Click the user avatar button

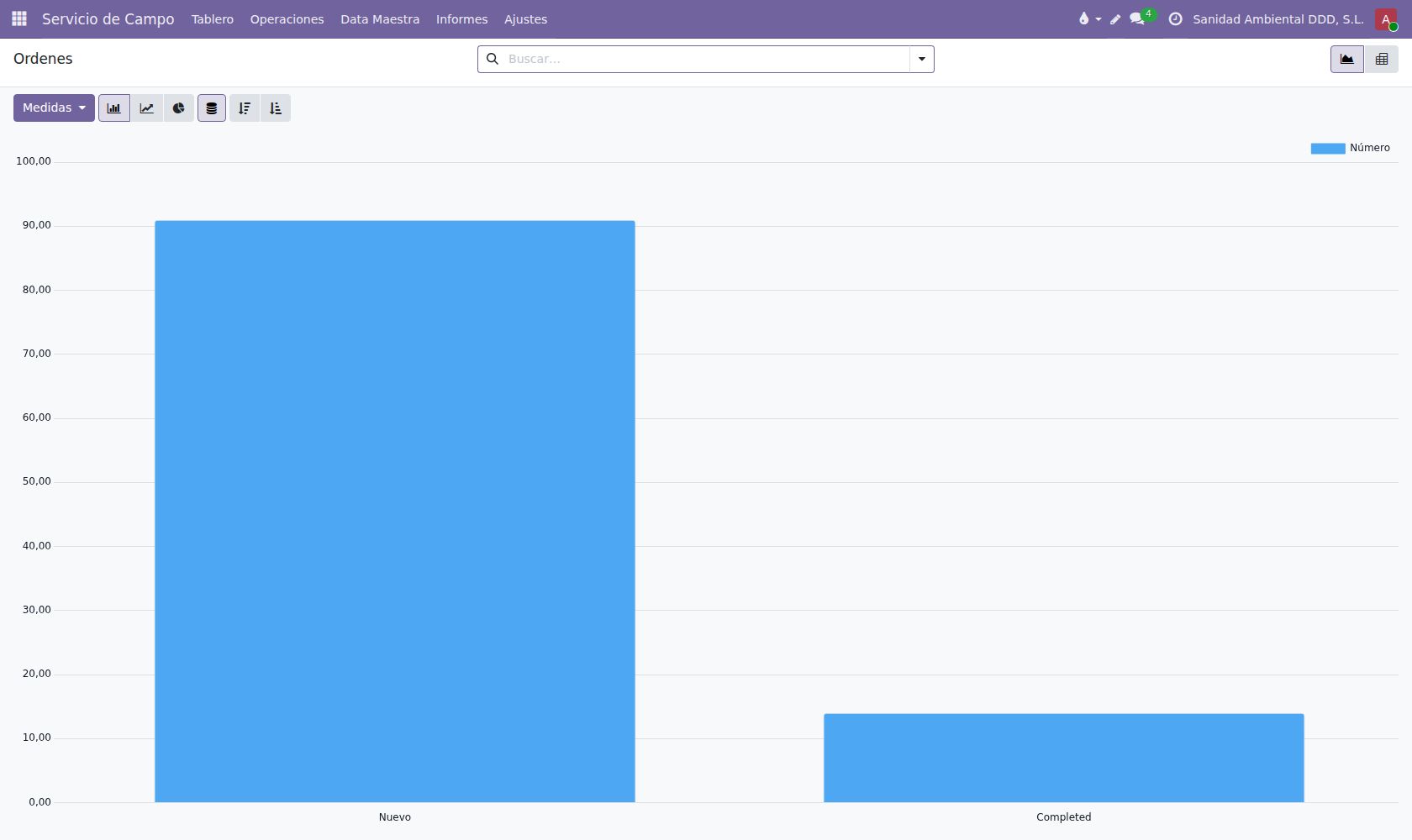(1386, 19)
